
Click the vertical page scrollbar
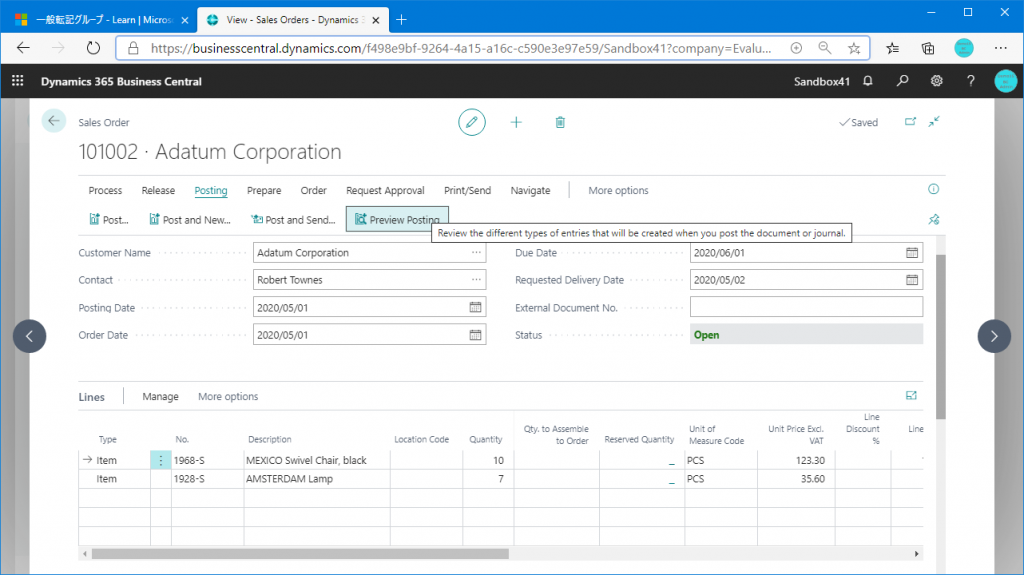tap(940, 337)
